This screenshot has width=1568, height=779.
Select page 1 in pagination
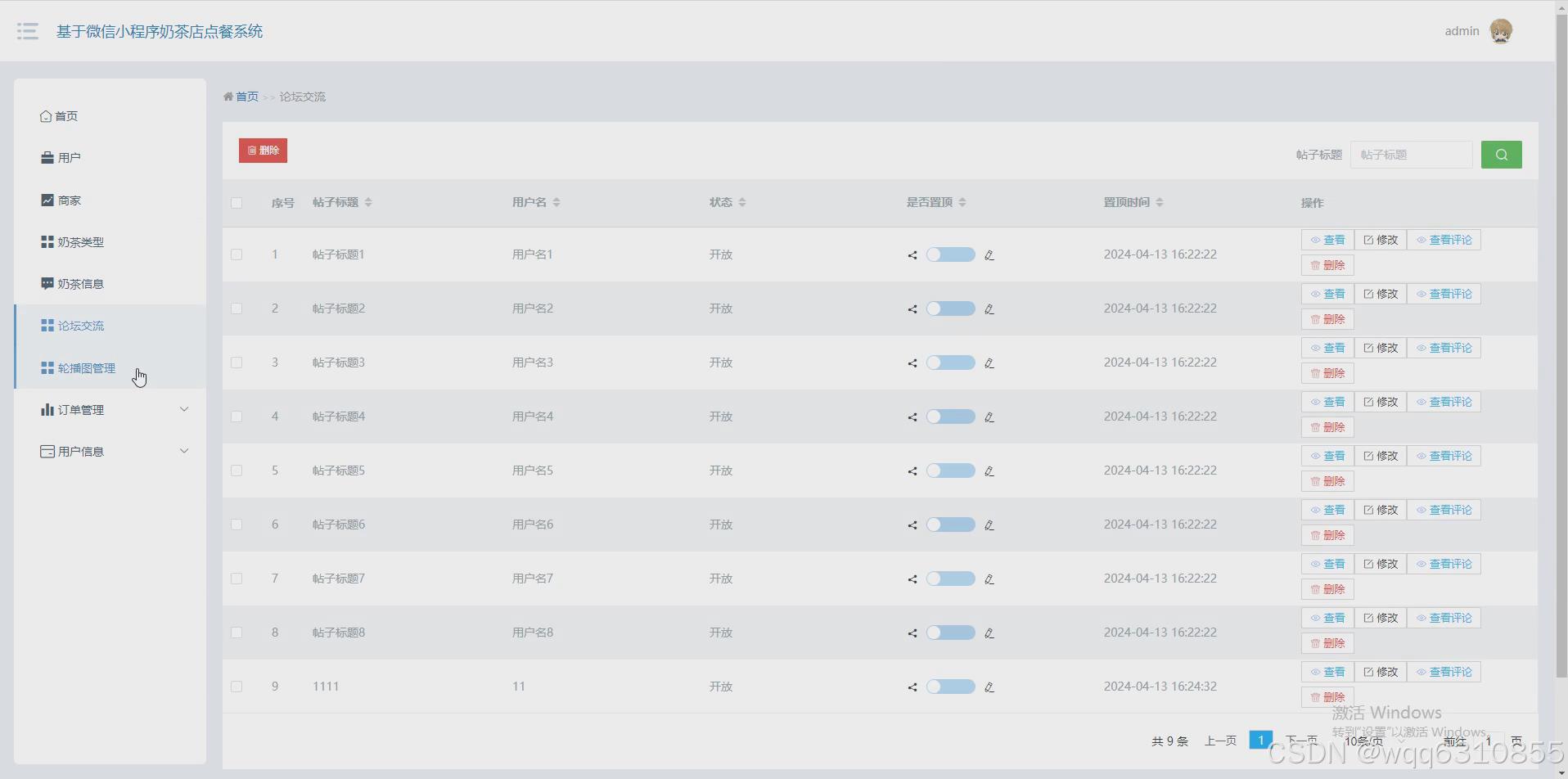tap(1261, 740)
